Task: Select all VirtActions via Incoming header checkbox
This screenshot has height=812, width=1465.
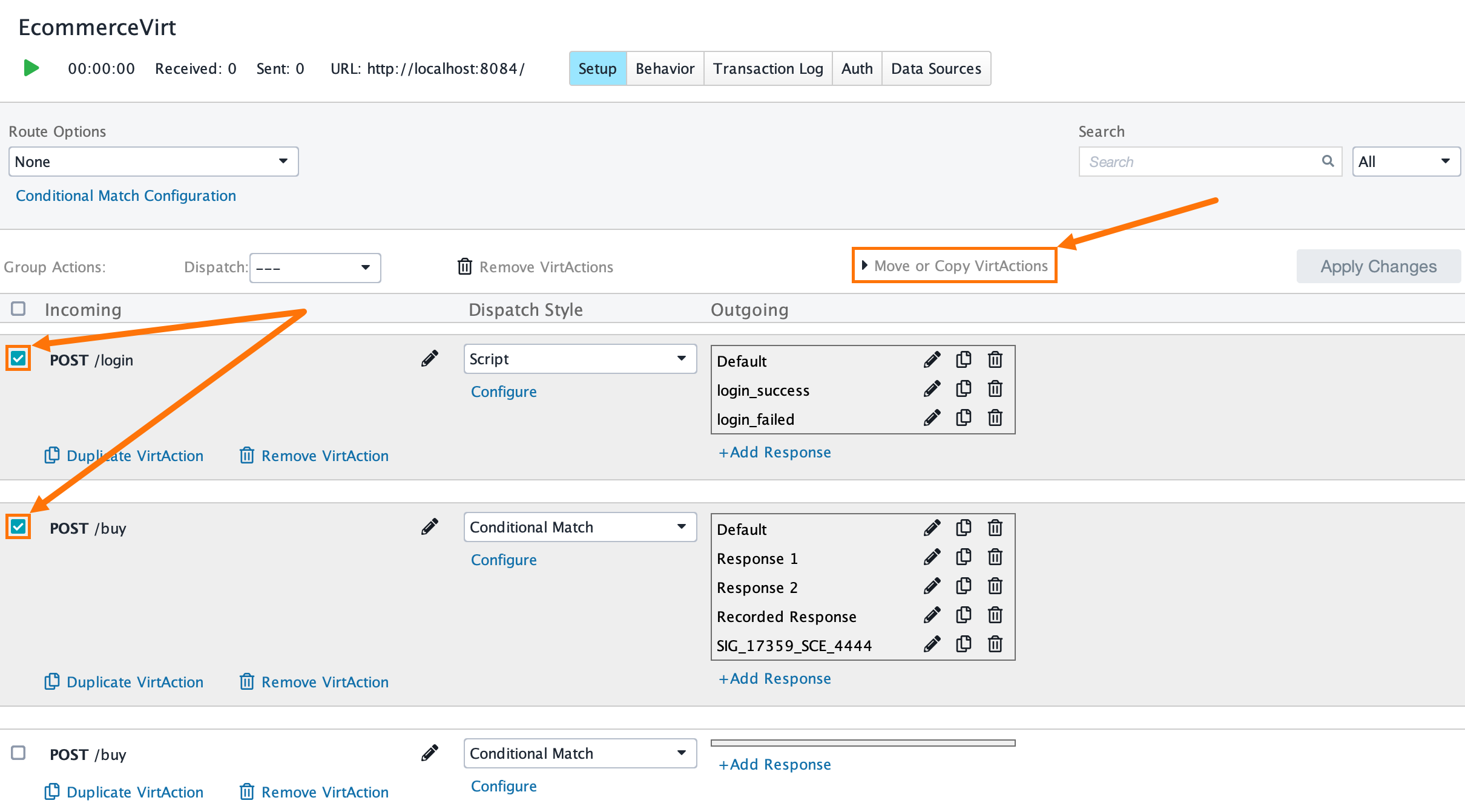Action: [19, 309]
